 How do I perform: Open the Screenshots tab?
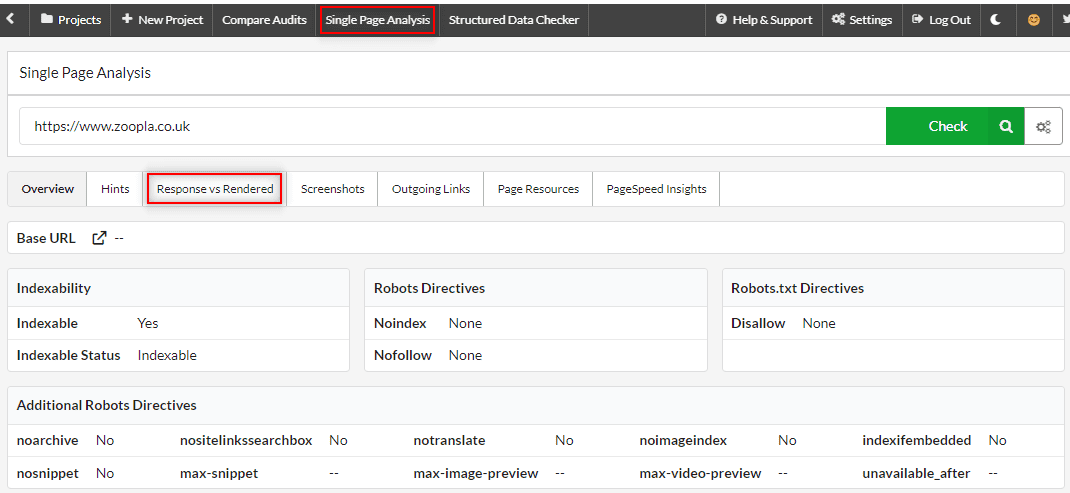(332, 188)
